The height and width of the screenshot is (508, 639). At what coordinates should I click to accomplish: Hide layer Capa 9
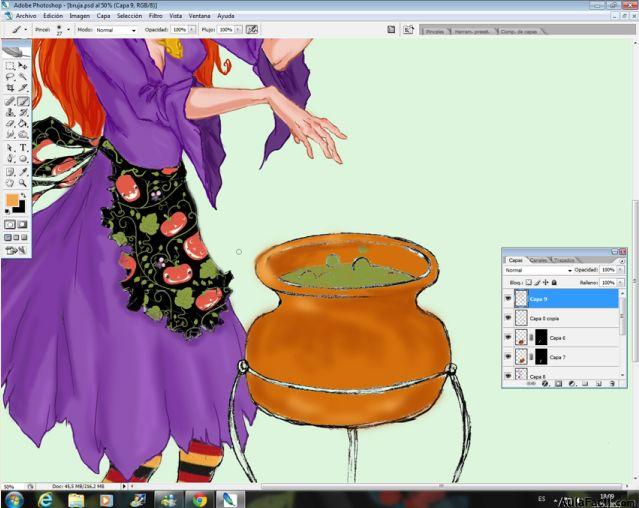click(x=508, y=299)
